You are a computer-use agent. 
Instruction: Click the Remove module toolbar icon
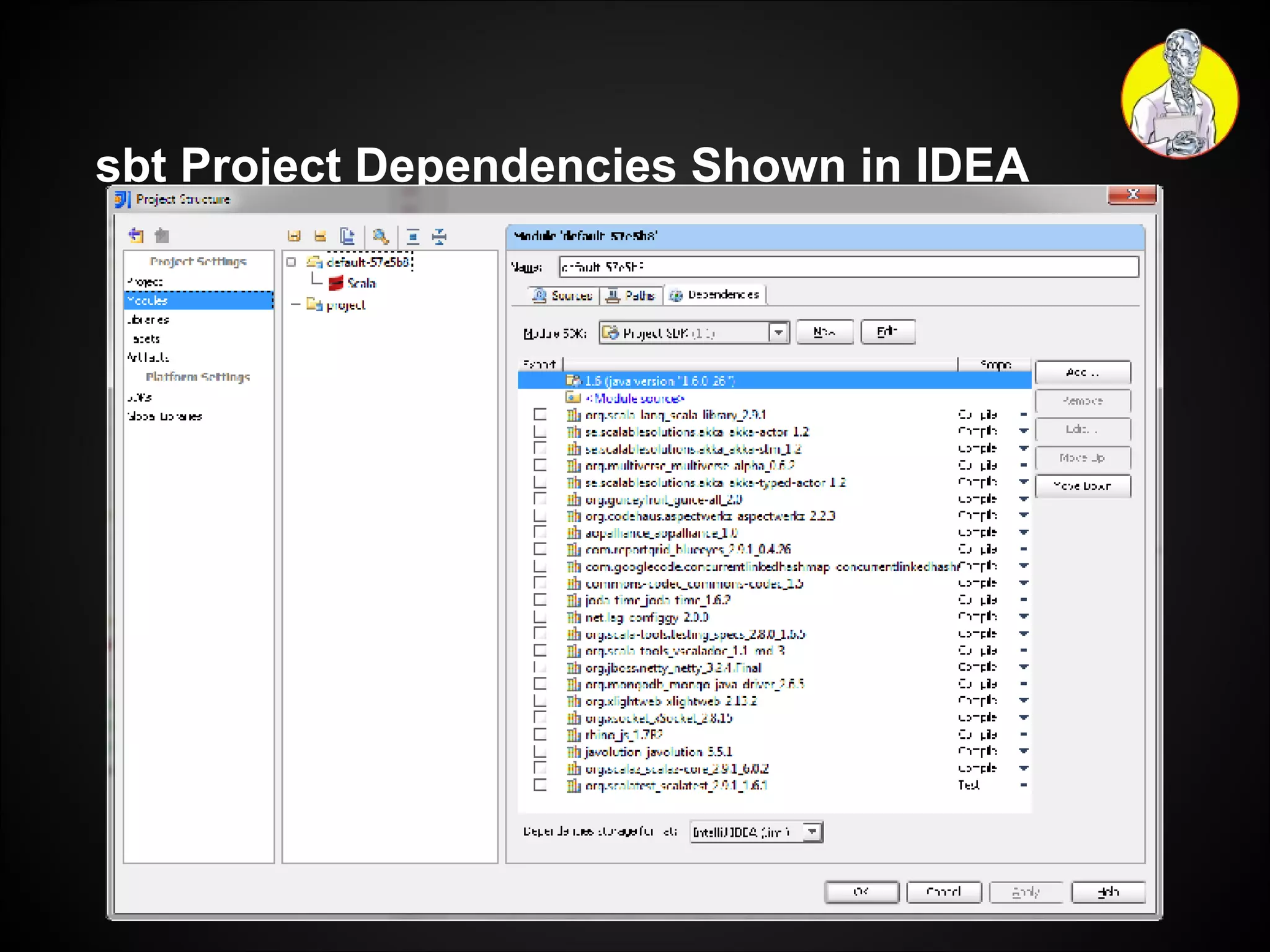(320, 236)
